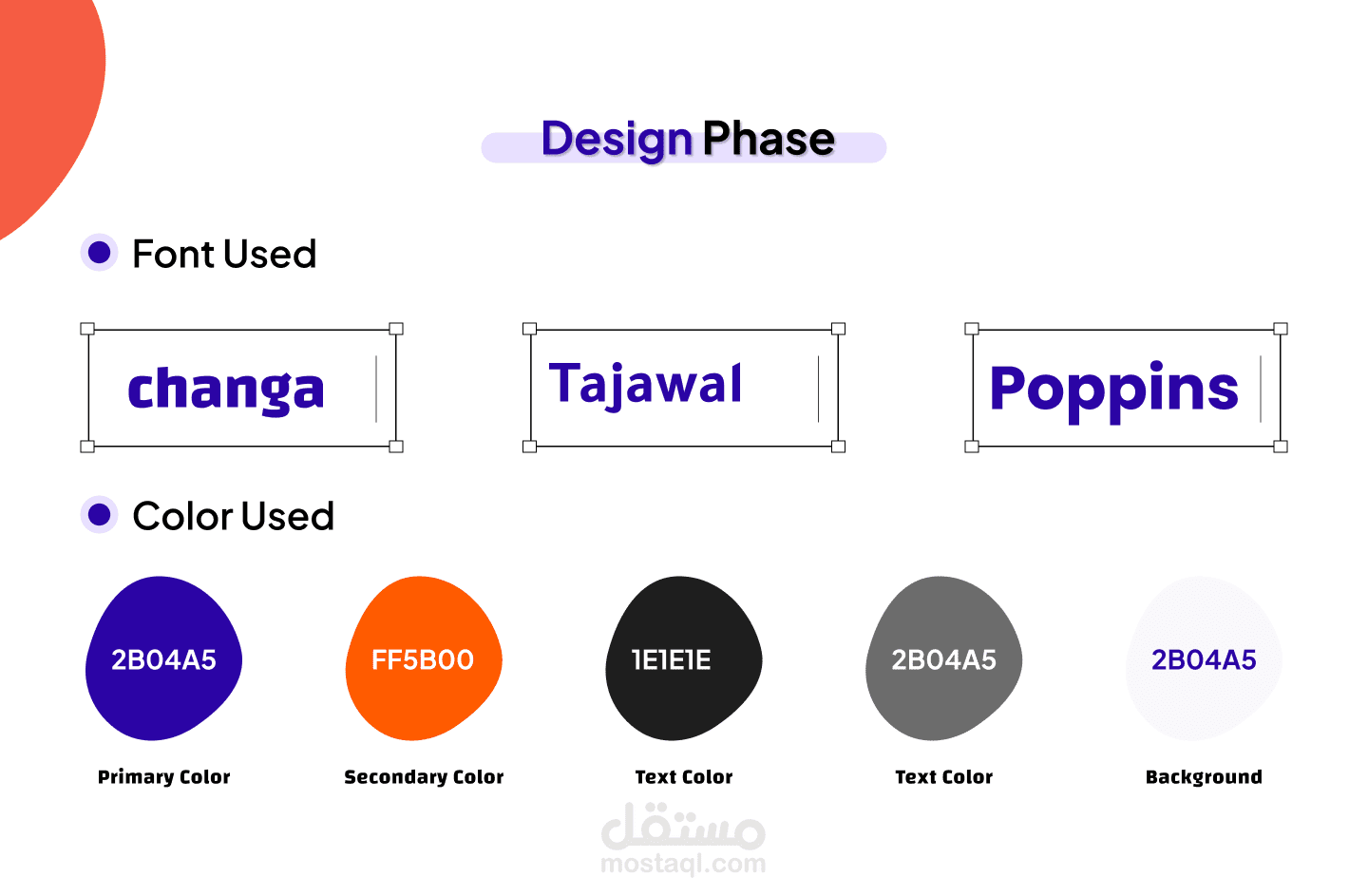Click the Tajawal font text
This screenshot has width=1368, height=896.
point(646,385)
